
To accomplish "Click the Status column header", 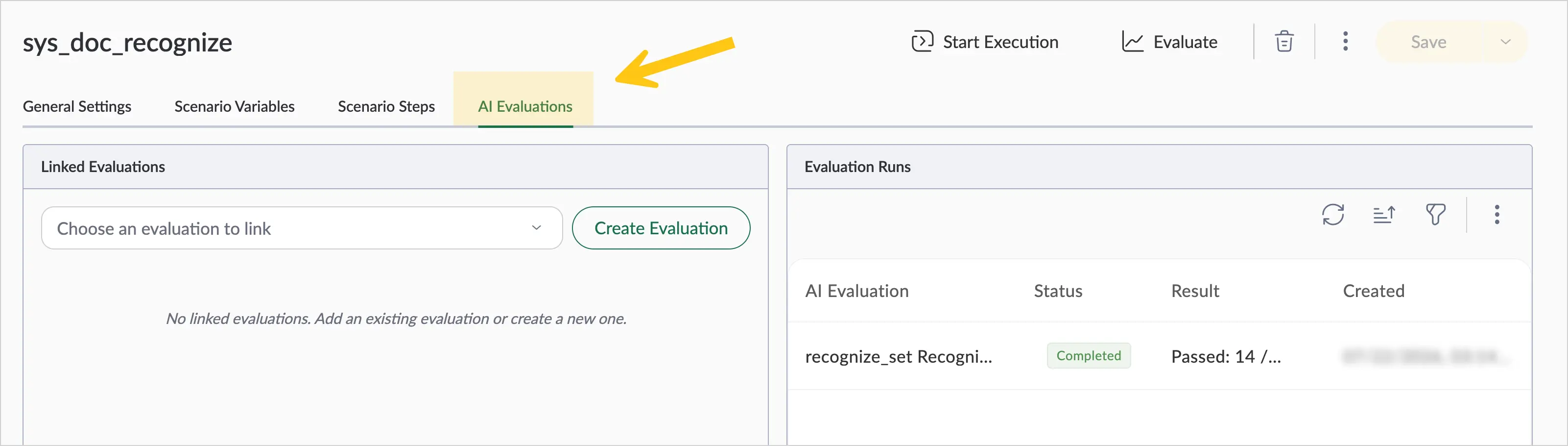I will [x=1058, y=291].
